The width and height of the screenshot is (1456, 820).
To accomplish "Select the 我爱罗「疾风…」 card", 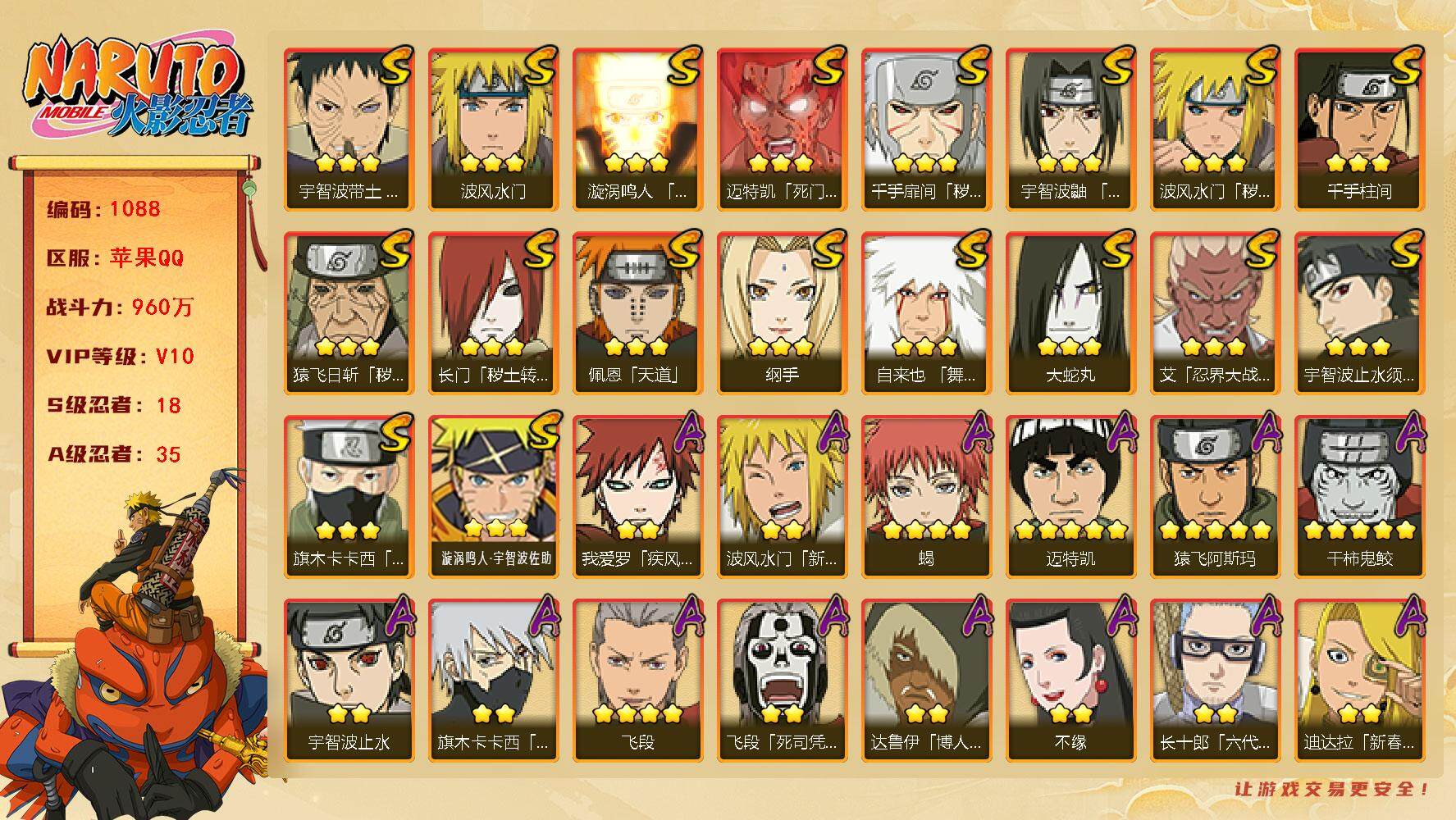I will (x=637, y=497).
